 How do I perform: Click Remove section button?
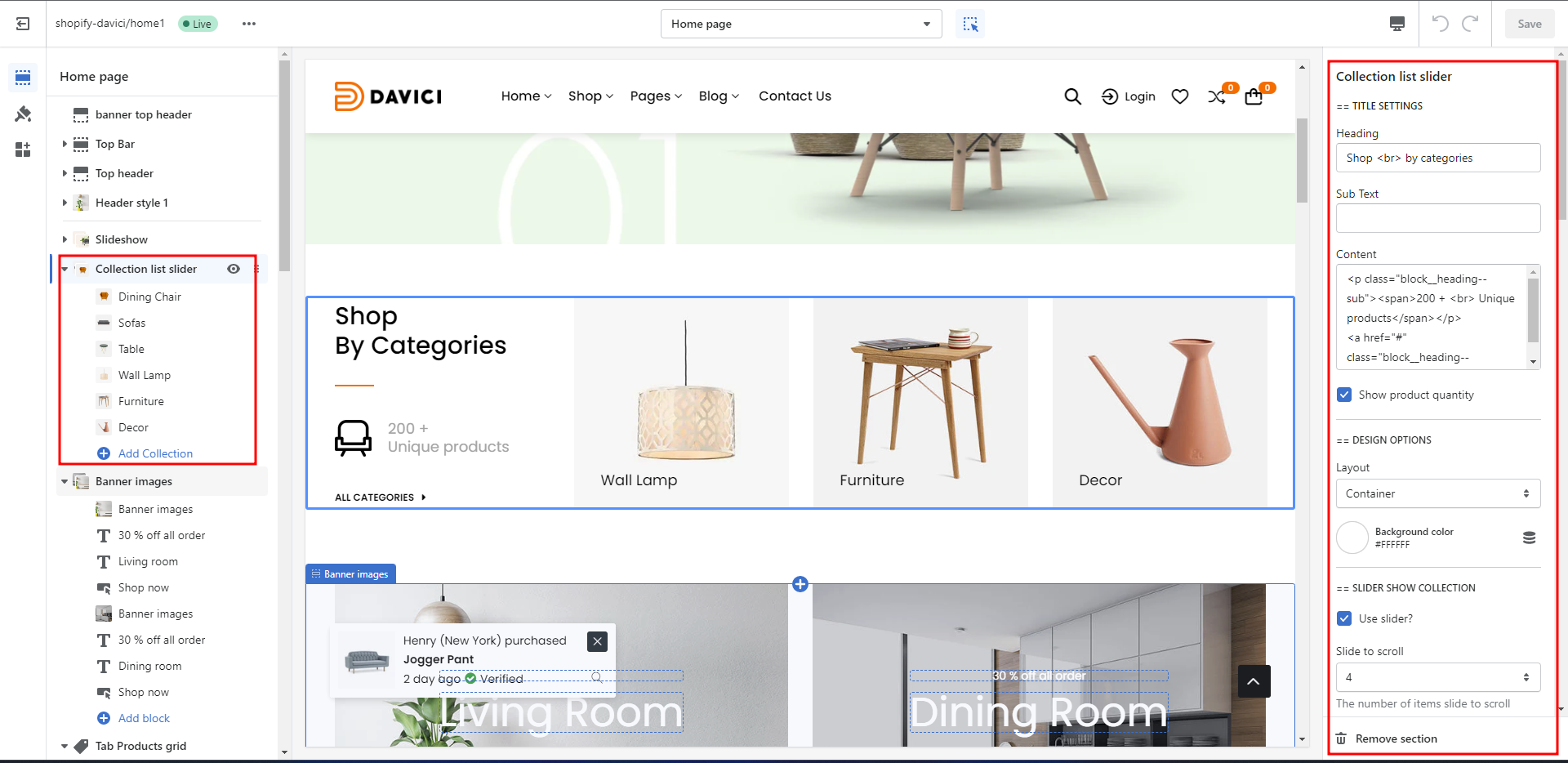point(1396,738)
